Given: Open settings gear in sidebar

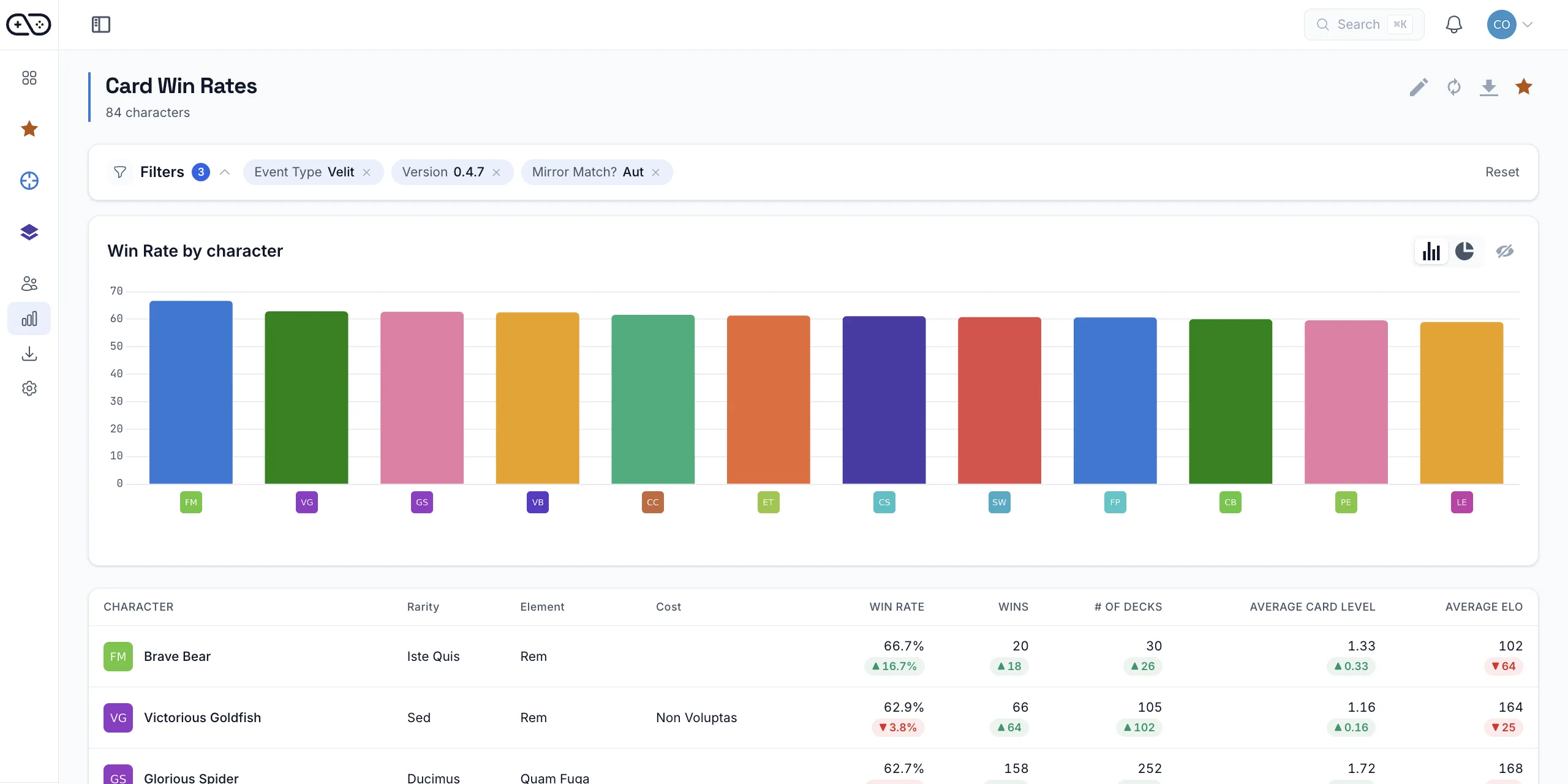Looking at the screenshot, I should [x=29, y=388].
